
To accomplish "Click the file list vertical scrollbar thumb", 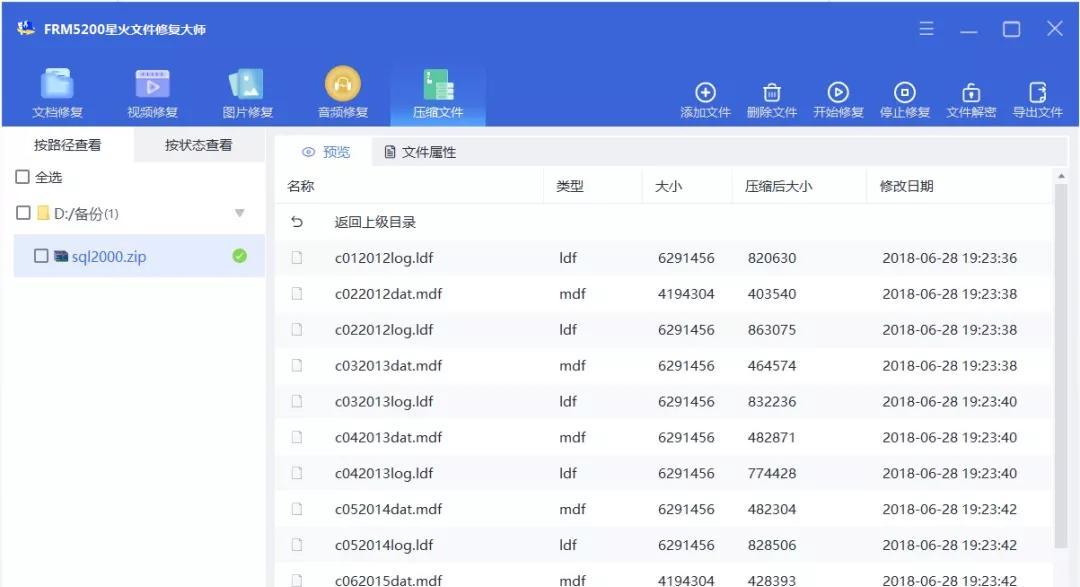I will pos(1061,365).
